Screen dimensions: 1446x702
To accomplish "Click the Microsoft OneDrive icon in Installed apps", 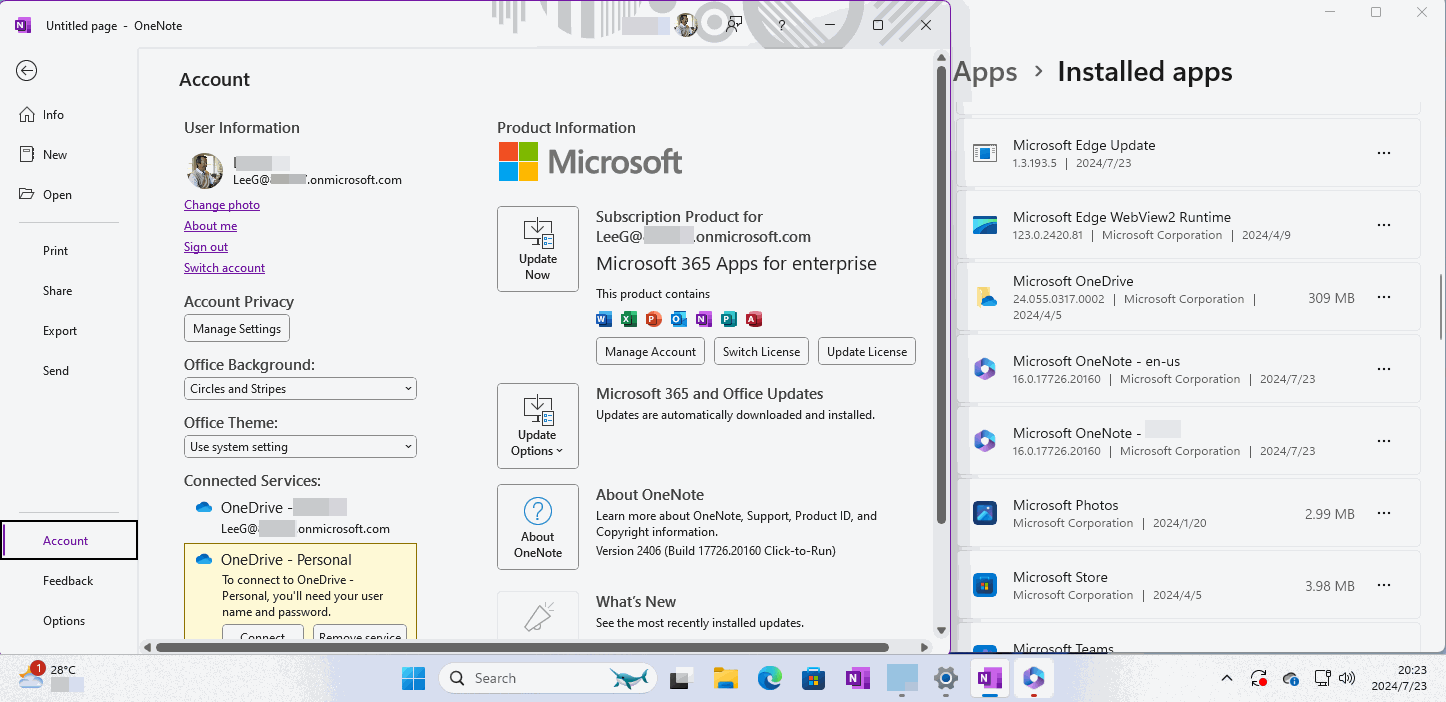I will (x=985, y=297).
